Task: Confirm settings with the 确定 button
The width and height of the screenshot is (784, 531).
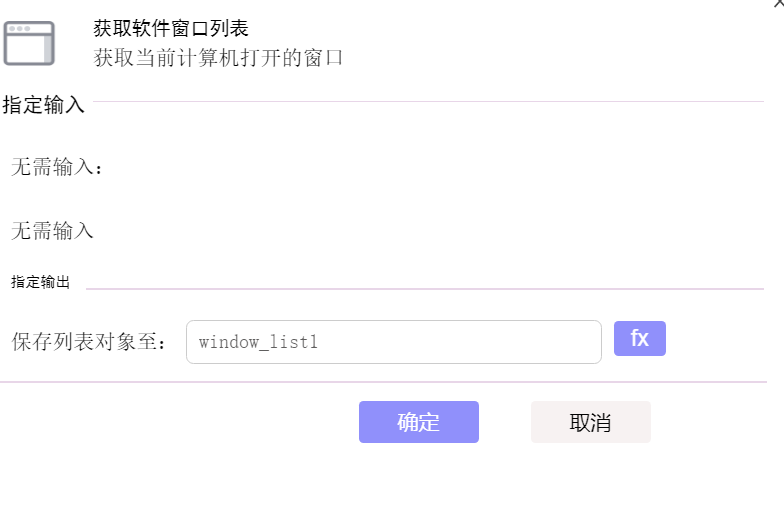Action: (x=418, y=422)
